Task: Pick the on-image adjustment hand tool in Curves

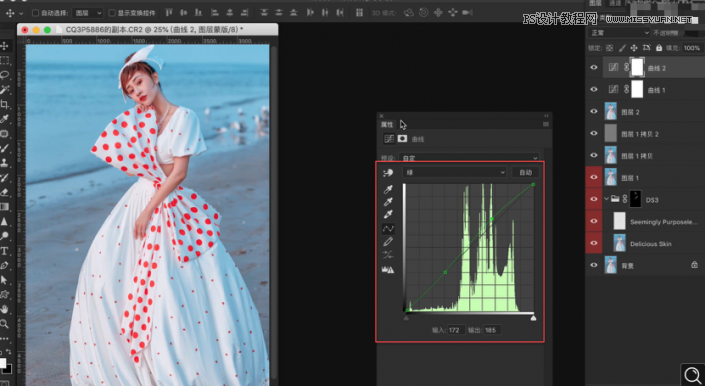Action: point(388,173)
